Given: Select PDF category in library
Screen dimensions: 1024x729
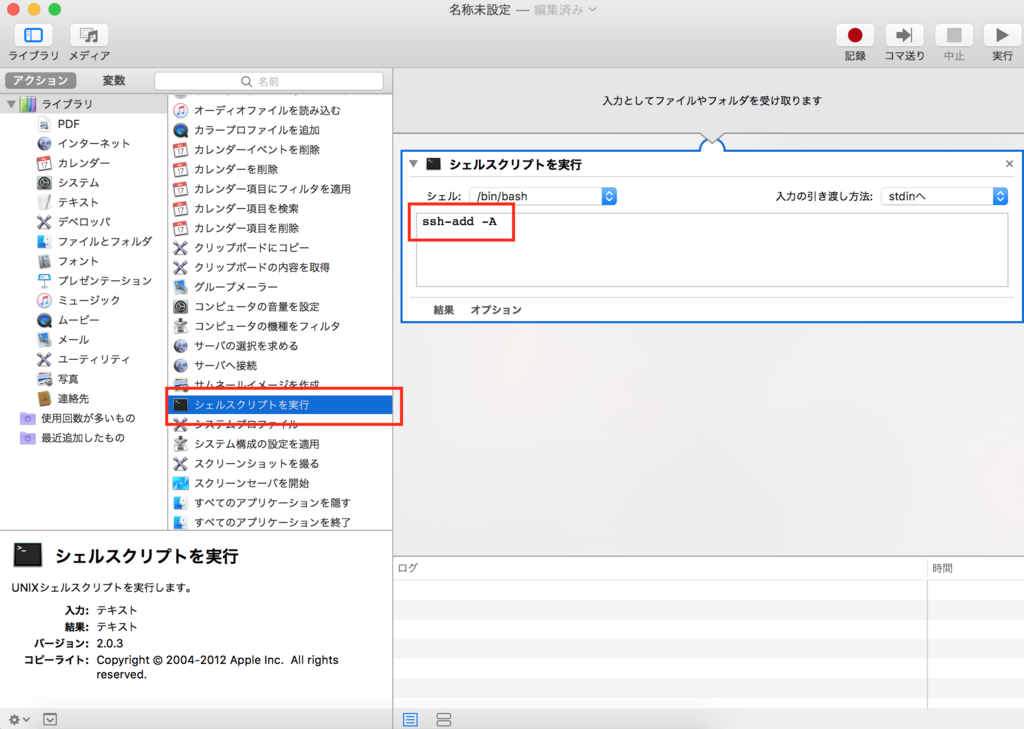Looking at the screenshot, I should pyautogui.click(x=69, y=123).
